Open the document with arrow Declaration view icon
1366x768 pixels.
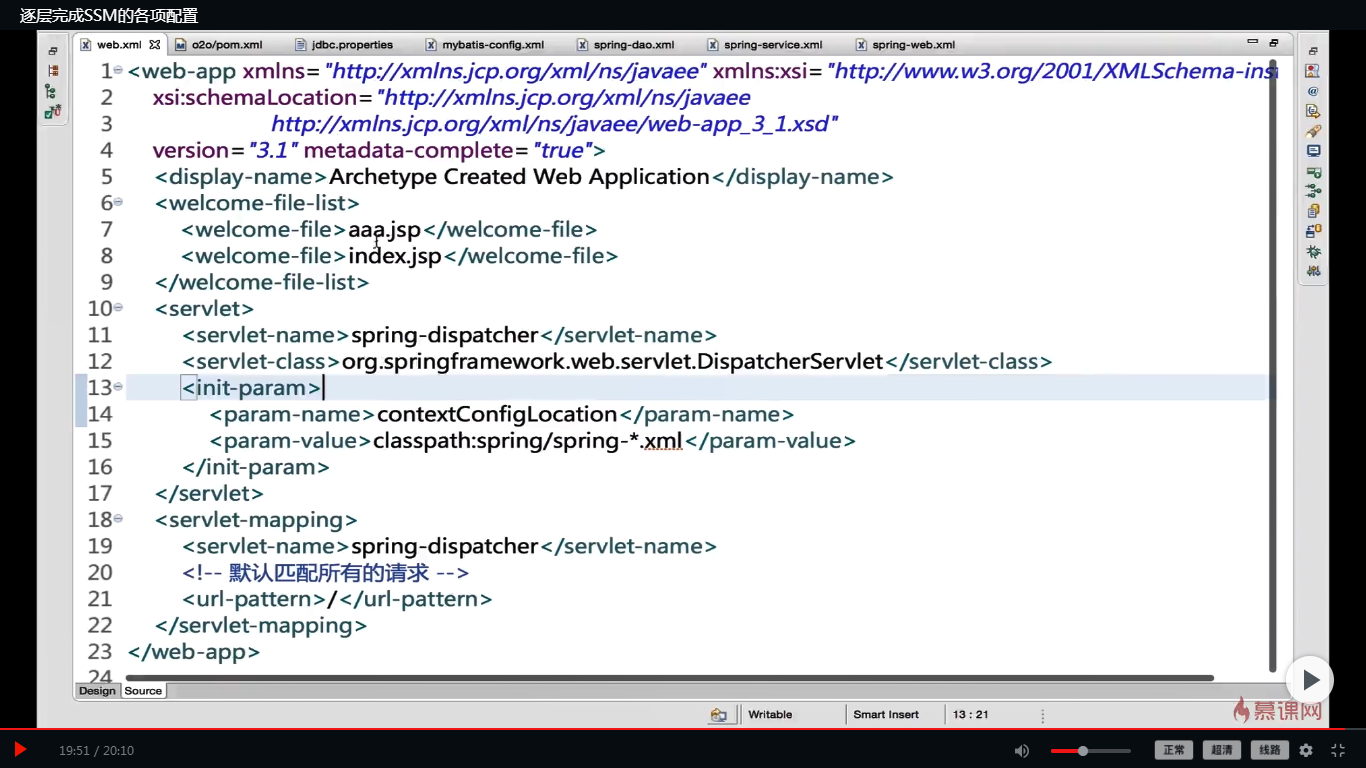coord(1313,111)
